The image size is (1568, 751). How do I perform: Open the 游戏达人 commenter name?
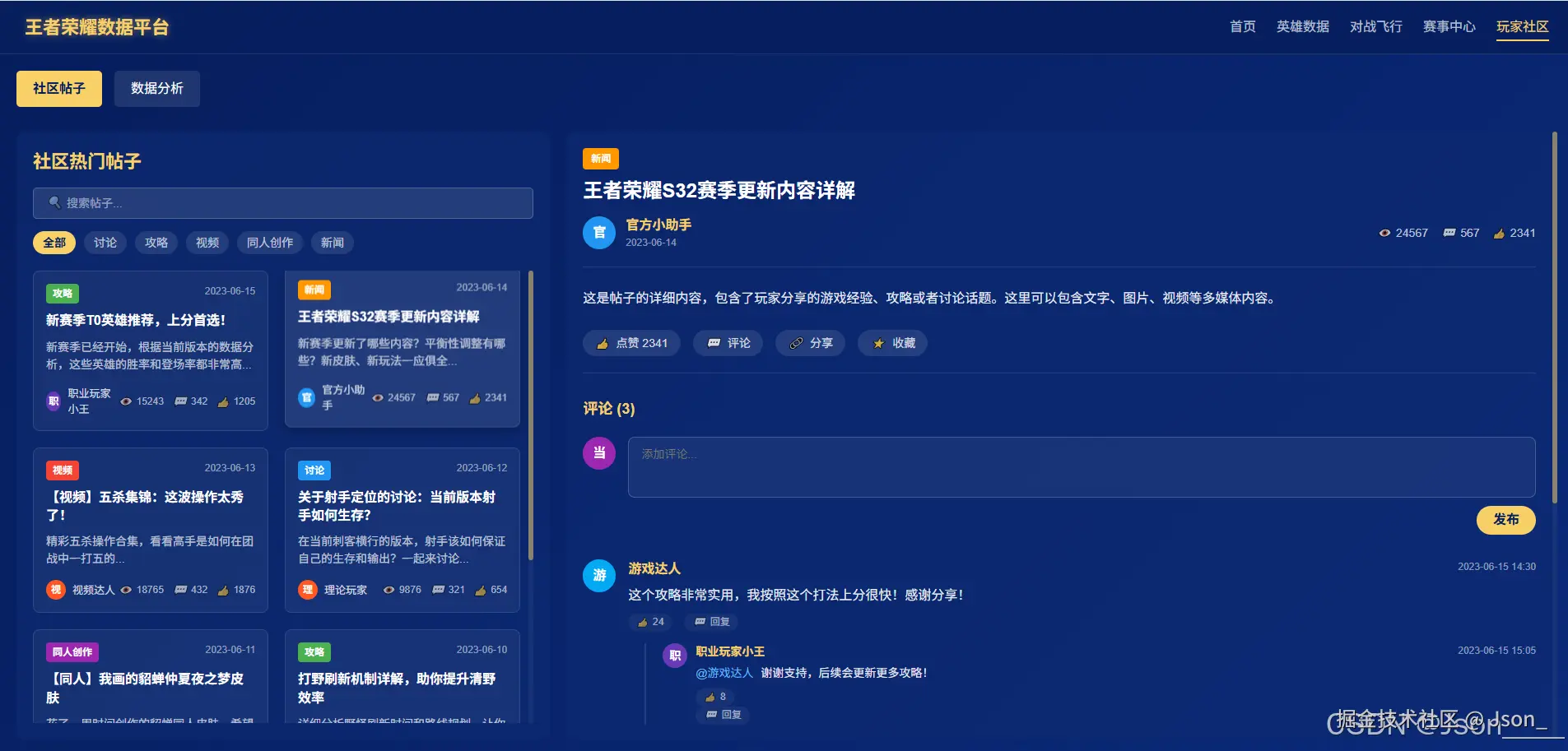654,568
